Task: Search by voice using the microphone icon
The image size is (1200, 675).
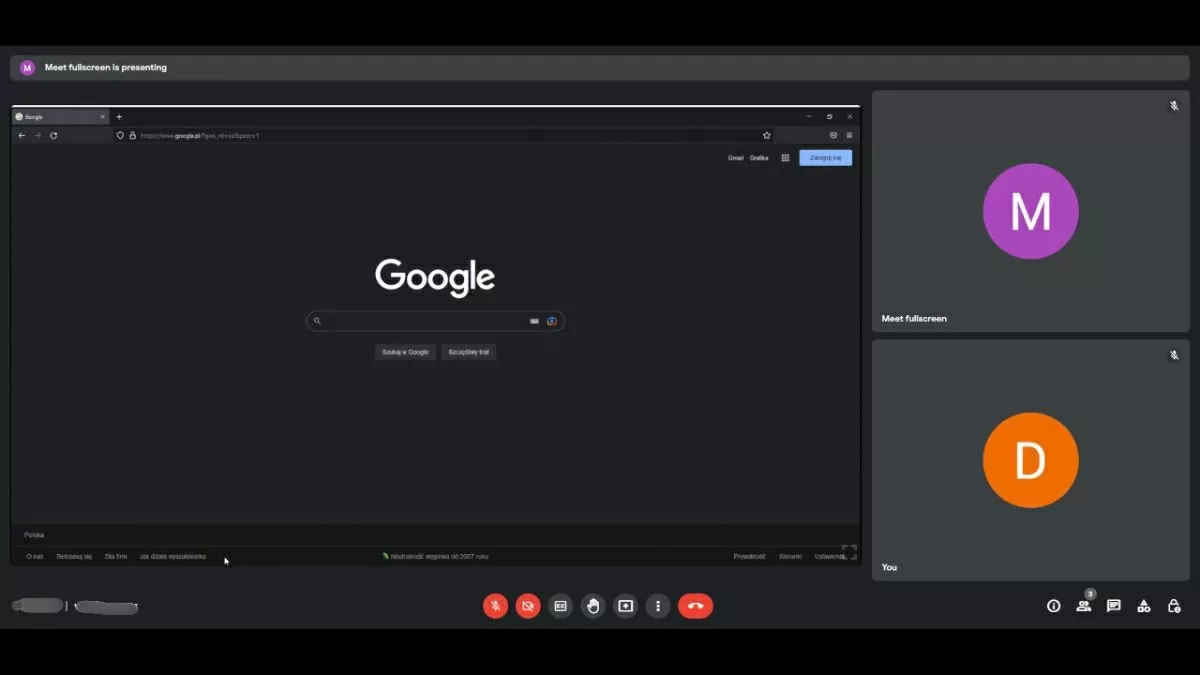Action: (534, 321)
